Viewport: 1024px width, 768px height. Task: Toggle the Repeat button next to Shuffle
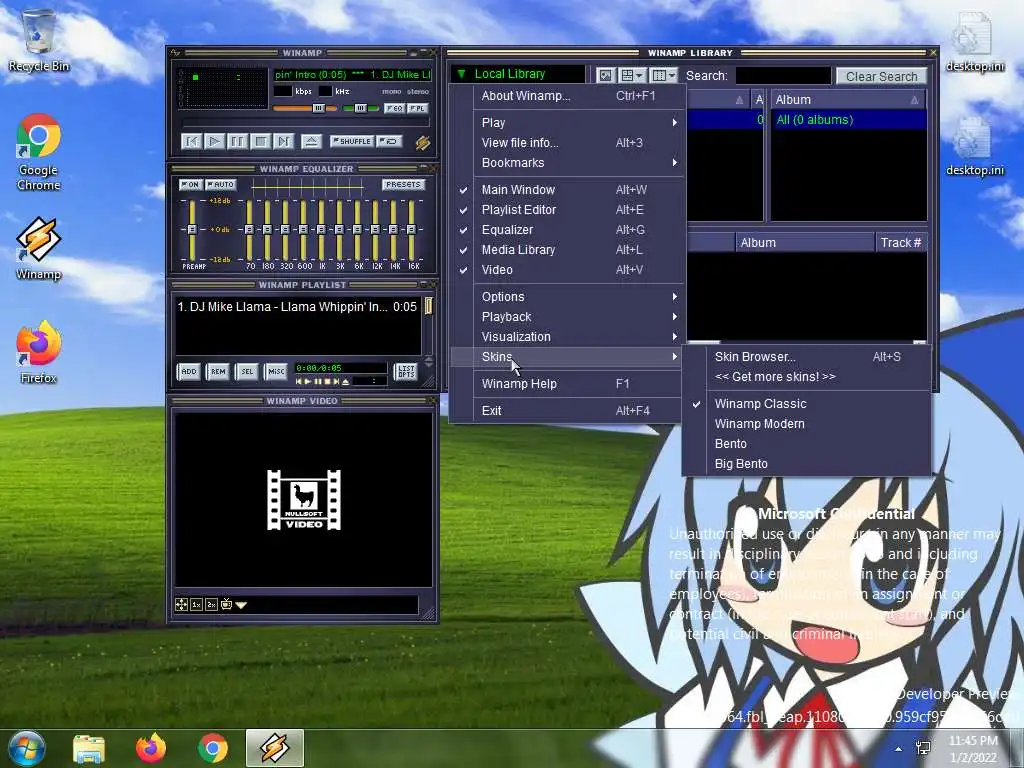click(389, 141)
